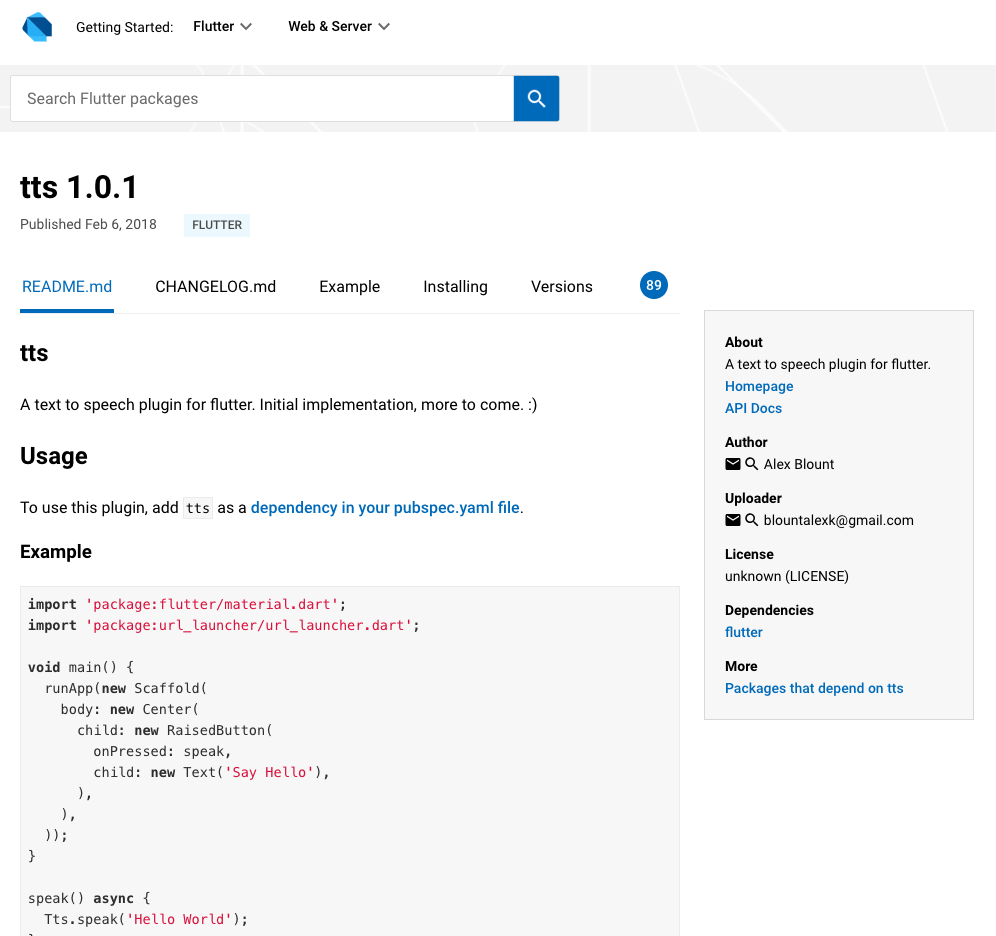
Task: Switch to the README.md tab
Action: (67, 287)
